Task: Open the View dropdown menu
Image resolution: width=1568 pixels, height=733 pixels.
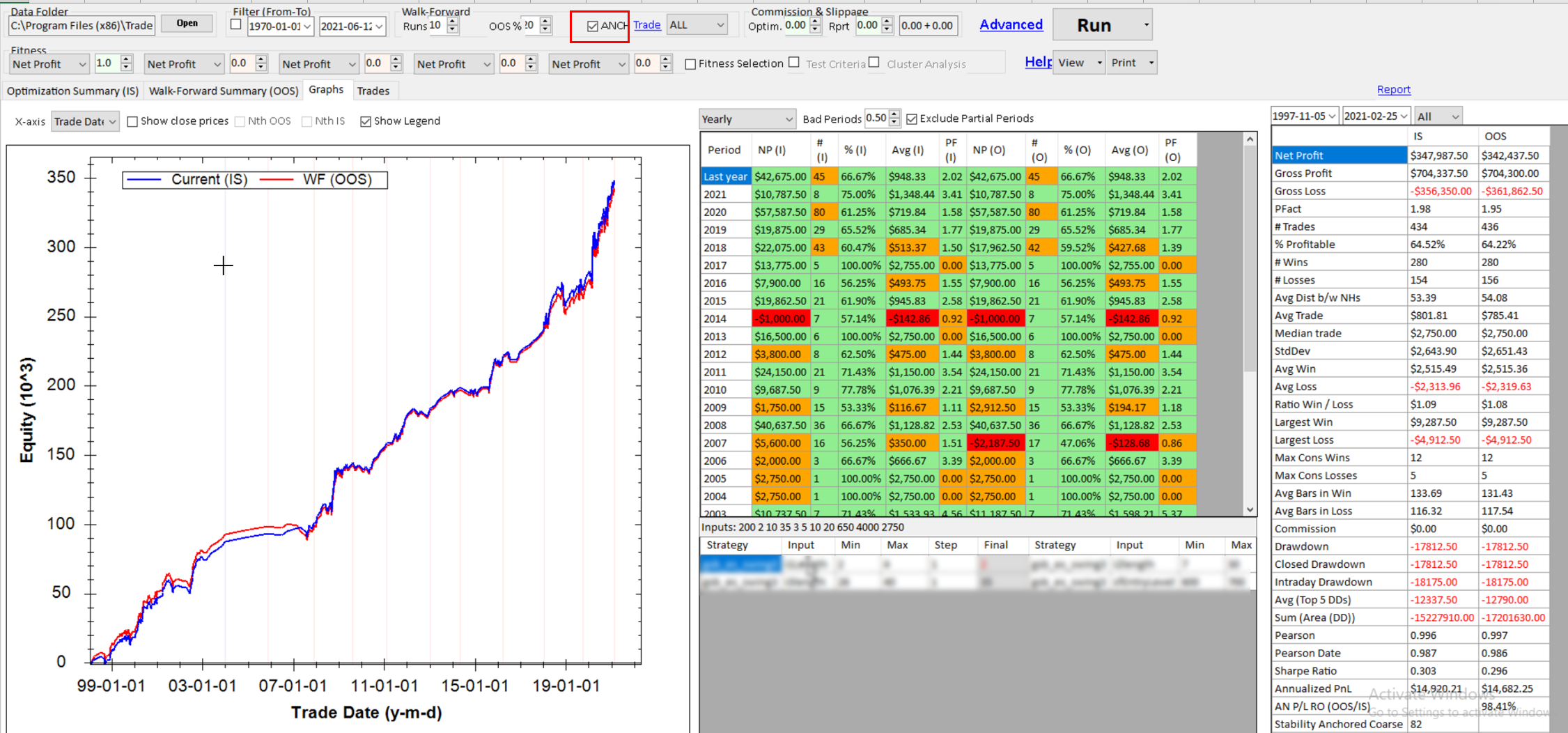Action: (1079, 63)
